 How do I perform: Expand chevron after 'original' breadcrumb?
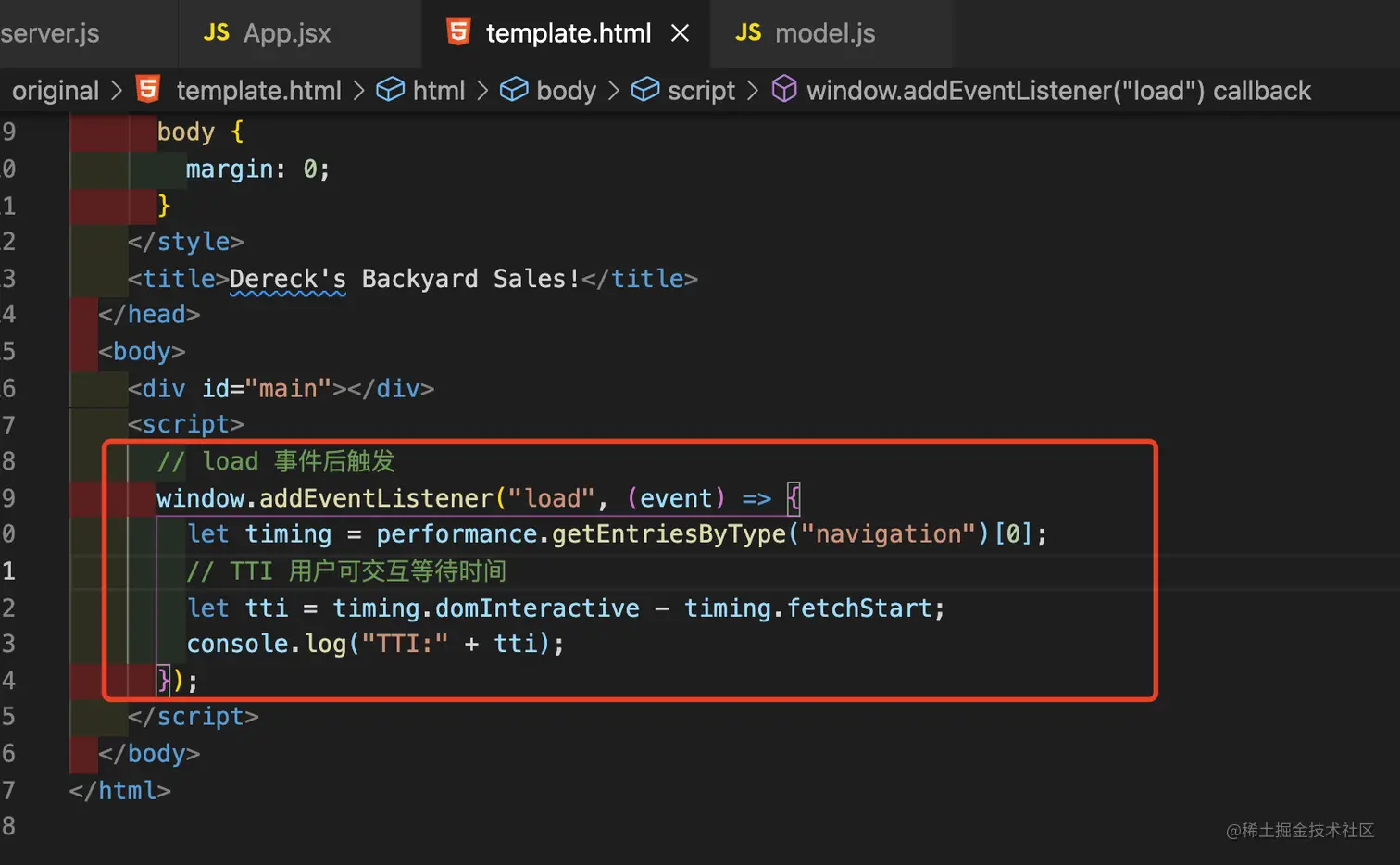pyautogui.click(x=117, y=91)
